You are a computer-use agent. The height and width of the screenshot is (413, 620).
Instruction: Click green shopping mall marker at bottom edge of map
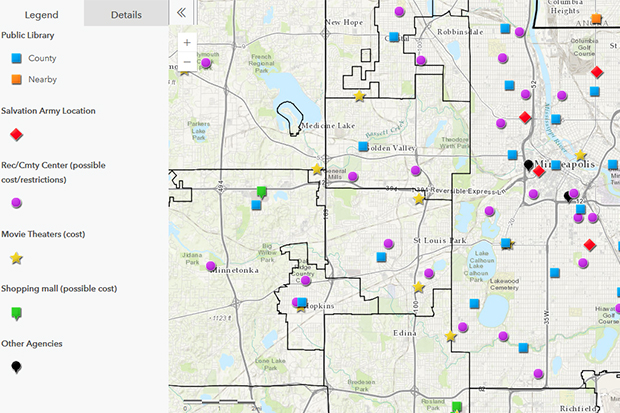coord(456,406)
